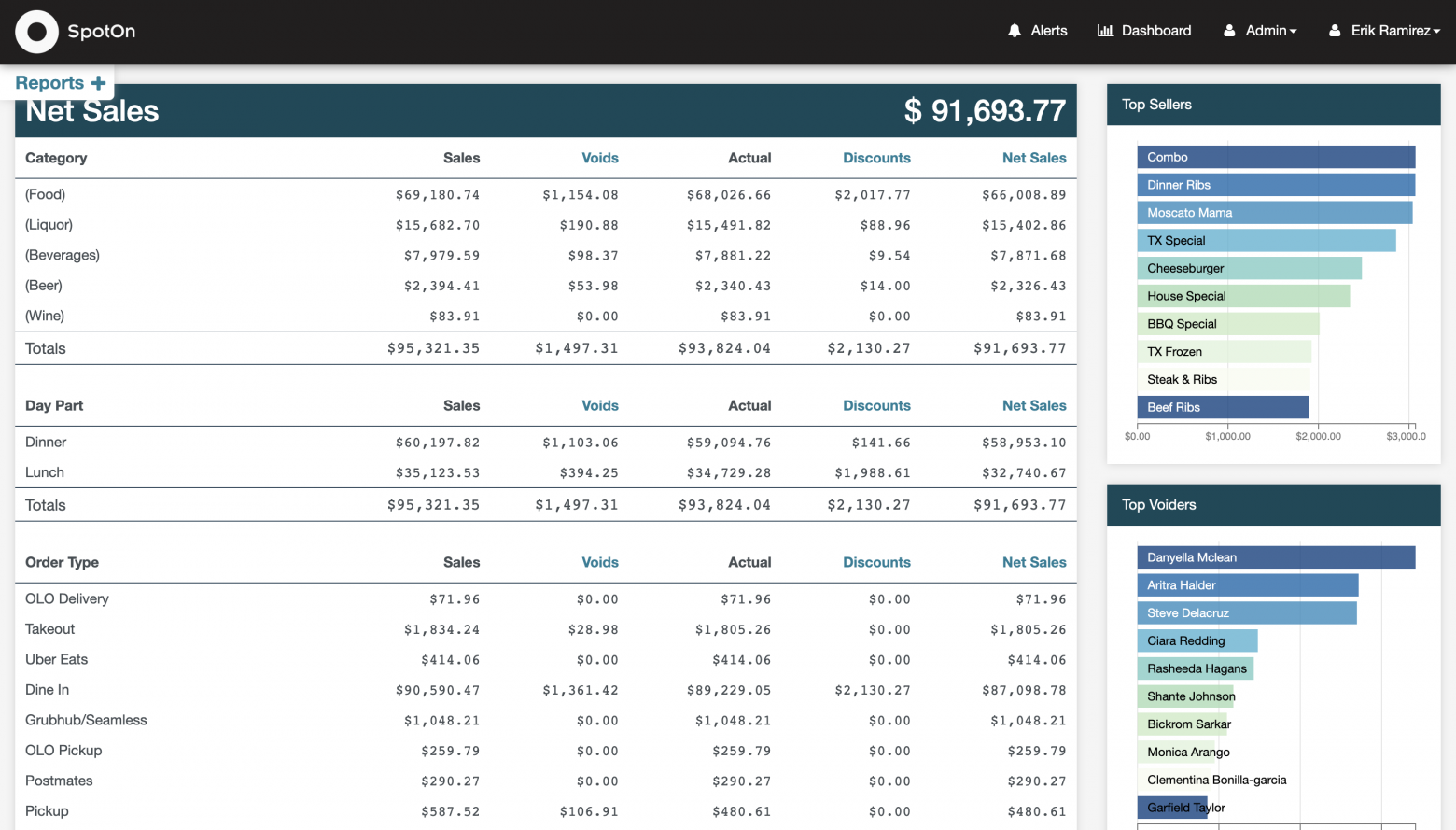Open Alerts from the top navigation
The image size is (1456, 830).
[x=1048, y=31]
